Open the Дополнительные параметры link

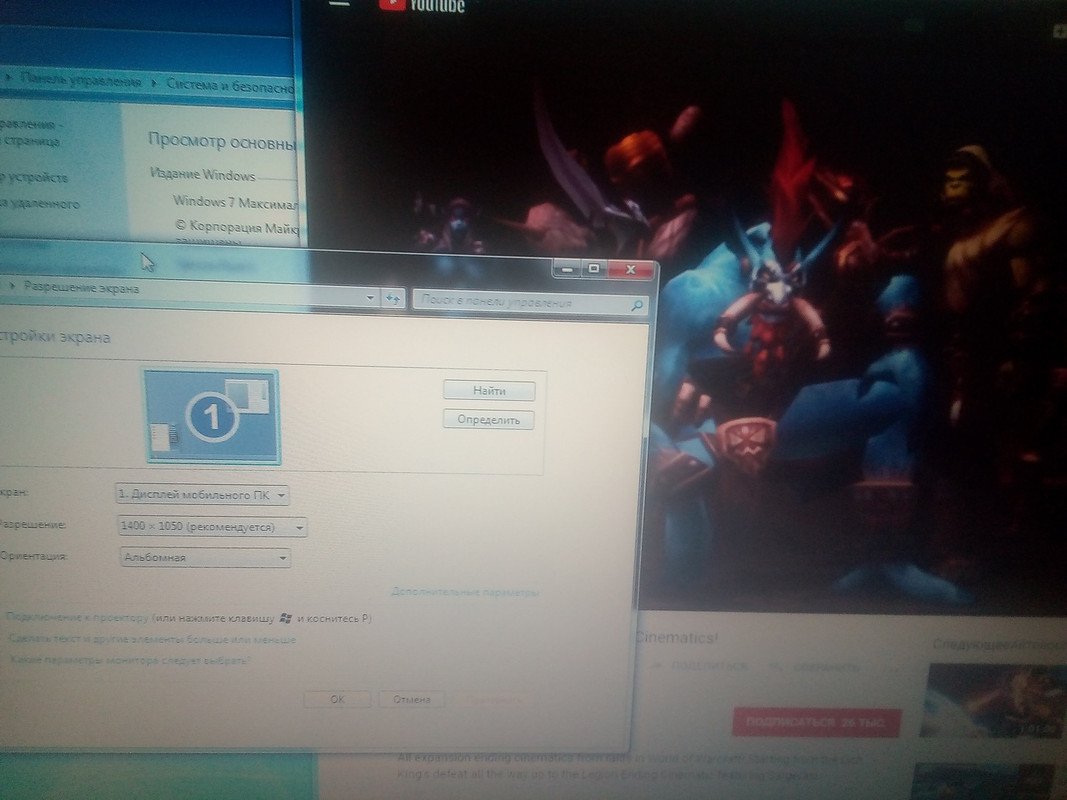coord(465,592)
